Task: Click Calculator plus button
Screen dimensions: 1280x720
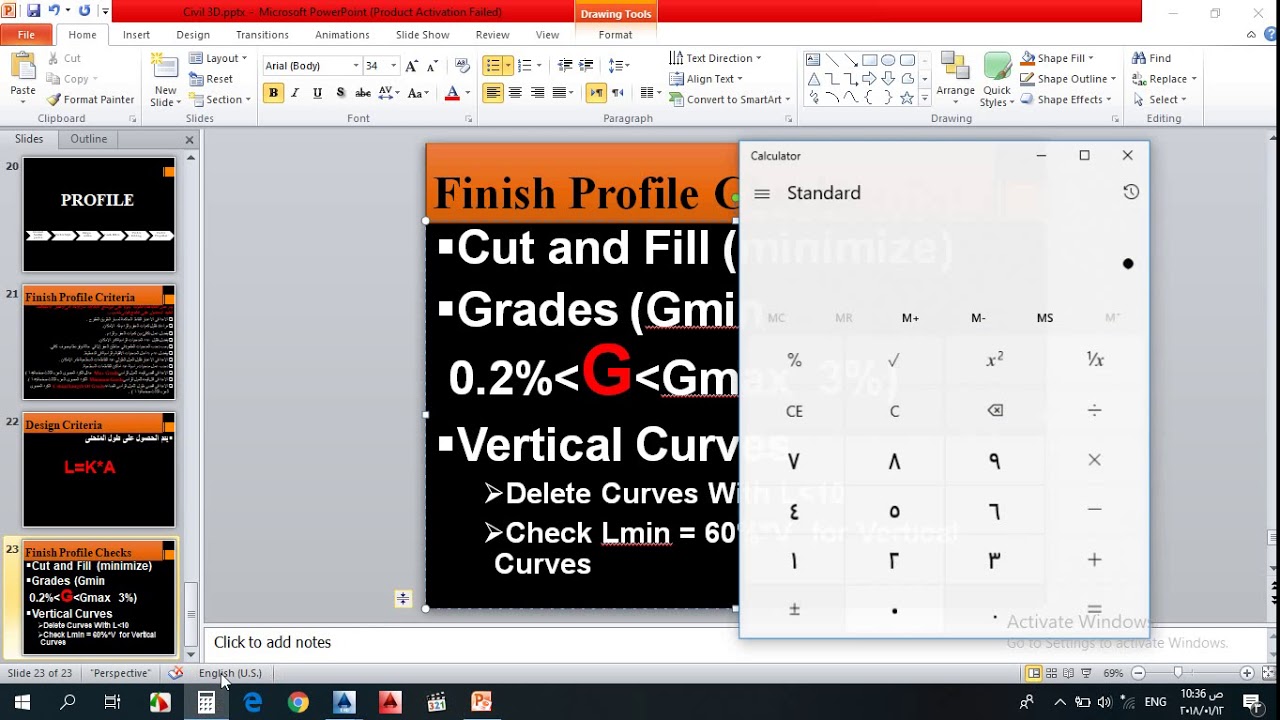Action: point(1094,561)
